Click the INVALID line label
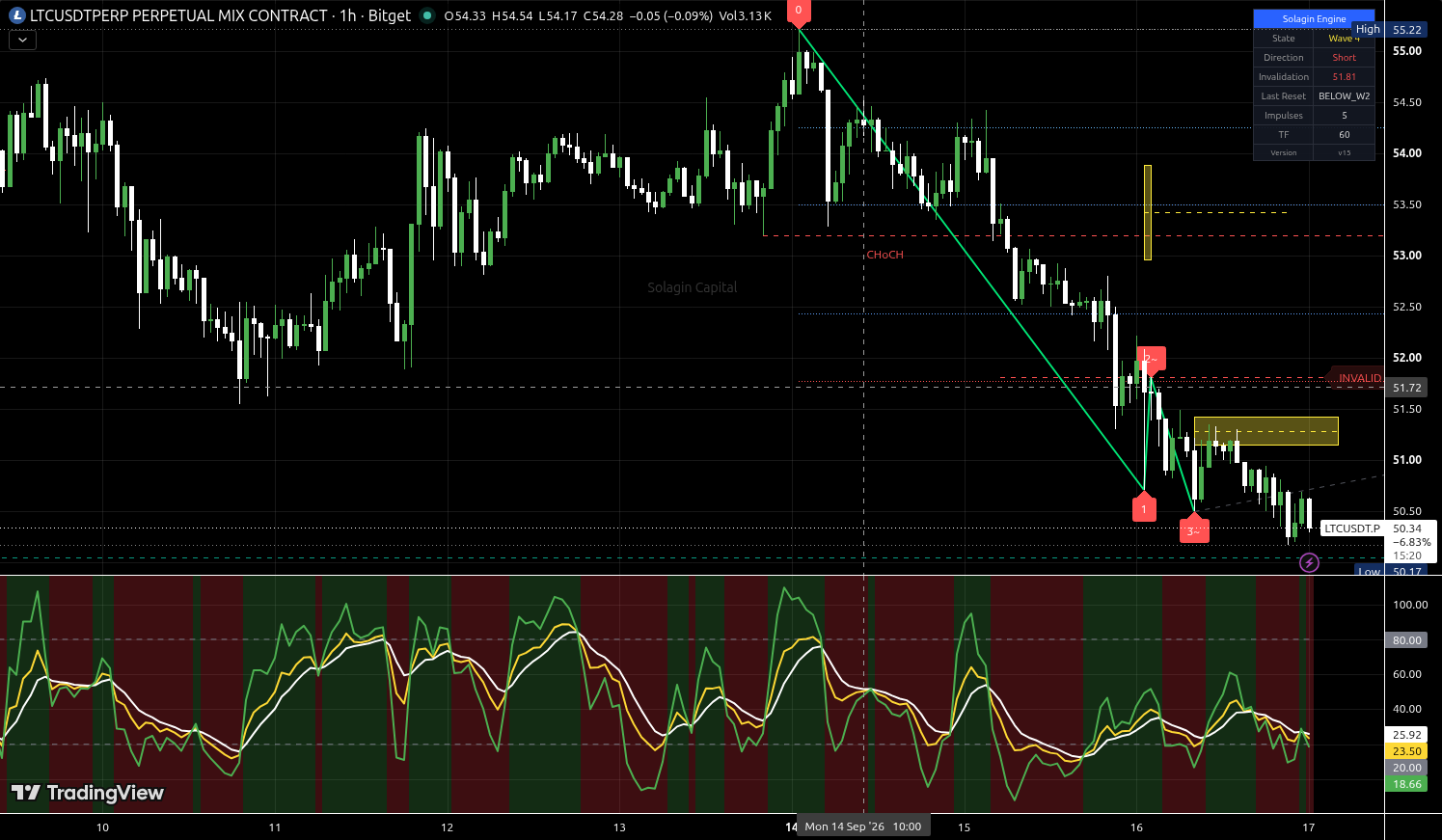Image resolution: width=1442 pixels, height=840 pixels. tap(1358, 378)
